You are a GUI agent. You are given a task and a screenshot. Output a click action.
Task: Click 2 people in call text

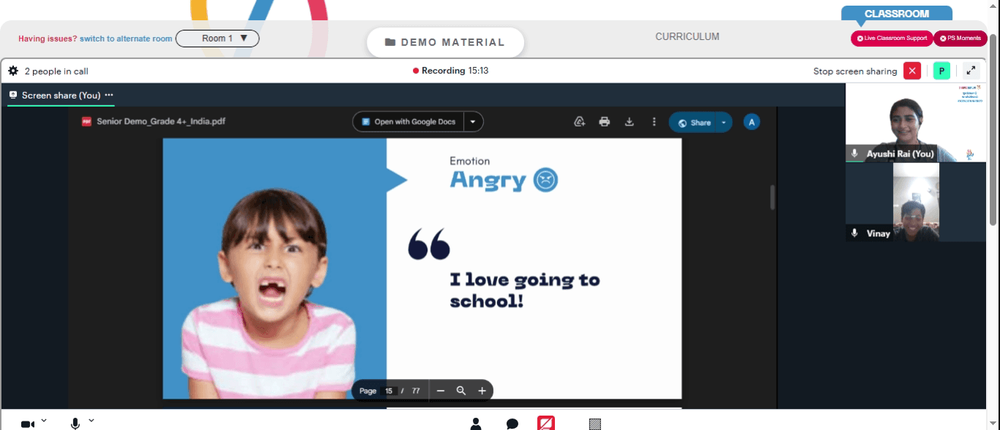(57, 71)
